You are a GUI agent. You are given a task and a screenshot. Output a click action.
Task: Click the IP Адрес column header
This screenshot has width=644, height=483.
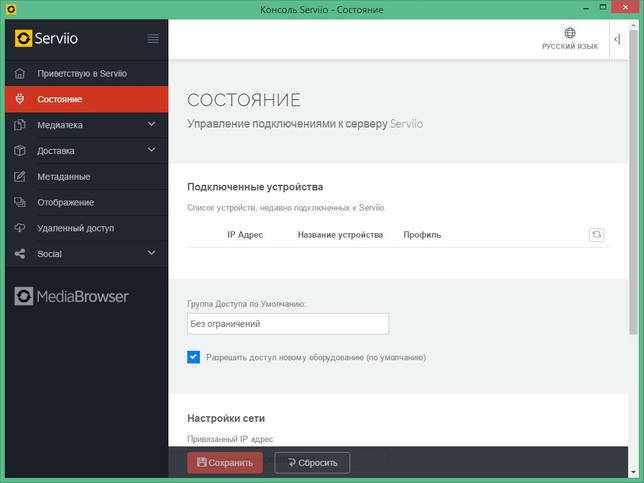click(245, 235)
